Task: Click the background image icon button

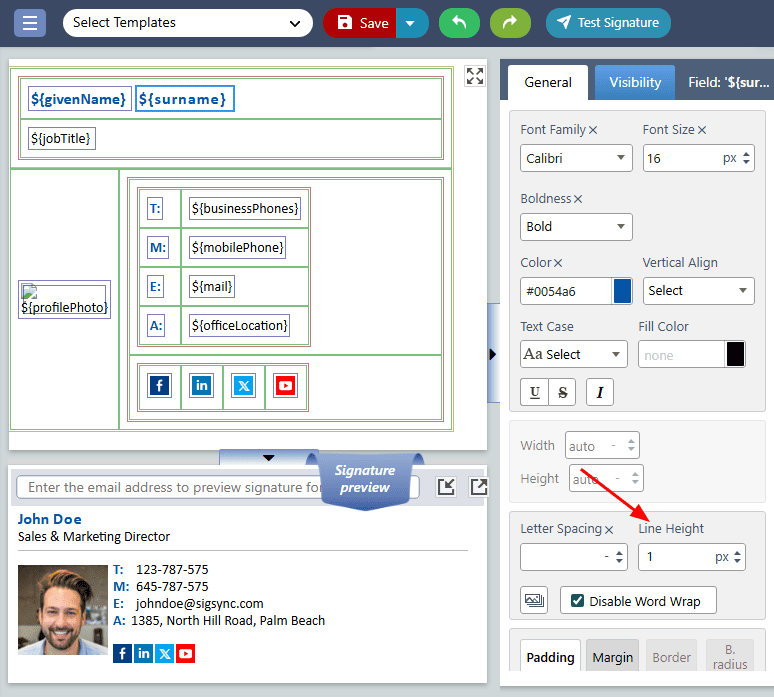Action: coord(534,600)
